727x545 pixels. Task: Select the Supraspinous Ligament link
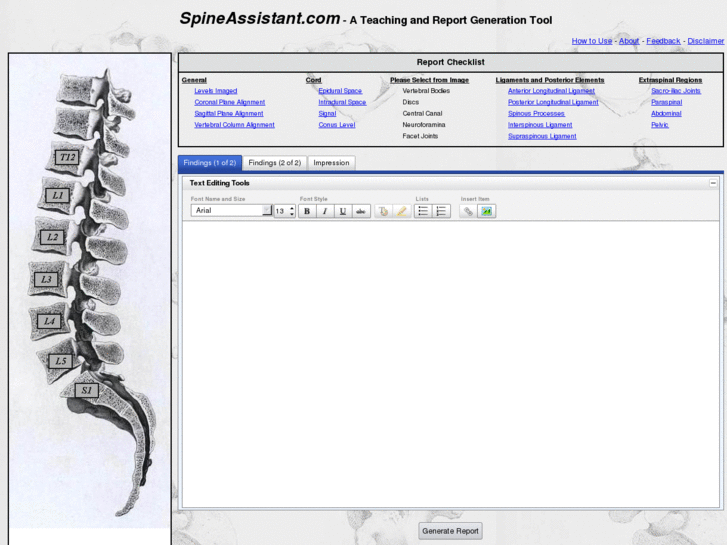point(542,136)
